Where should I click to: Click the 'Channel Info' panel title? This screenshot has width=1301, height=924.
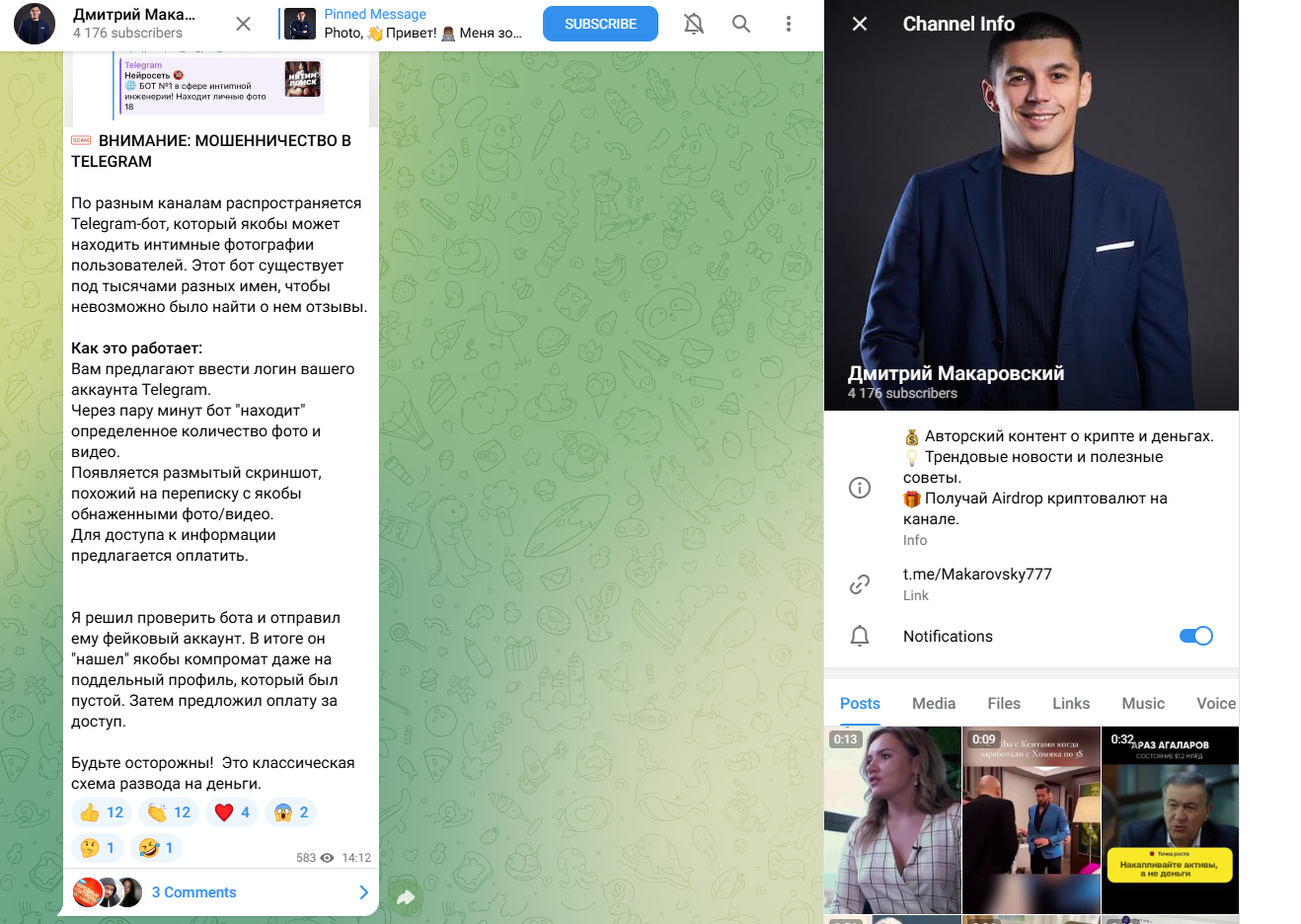tap(958, 24)
